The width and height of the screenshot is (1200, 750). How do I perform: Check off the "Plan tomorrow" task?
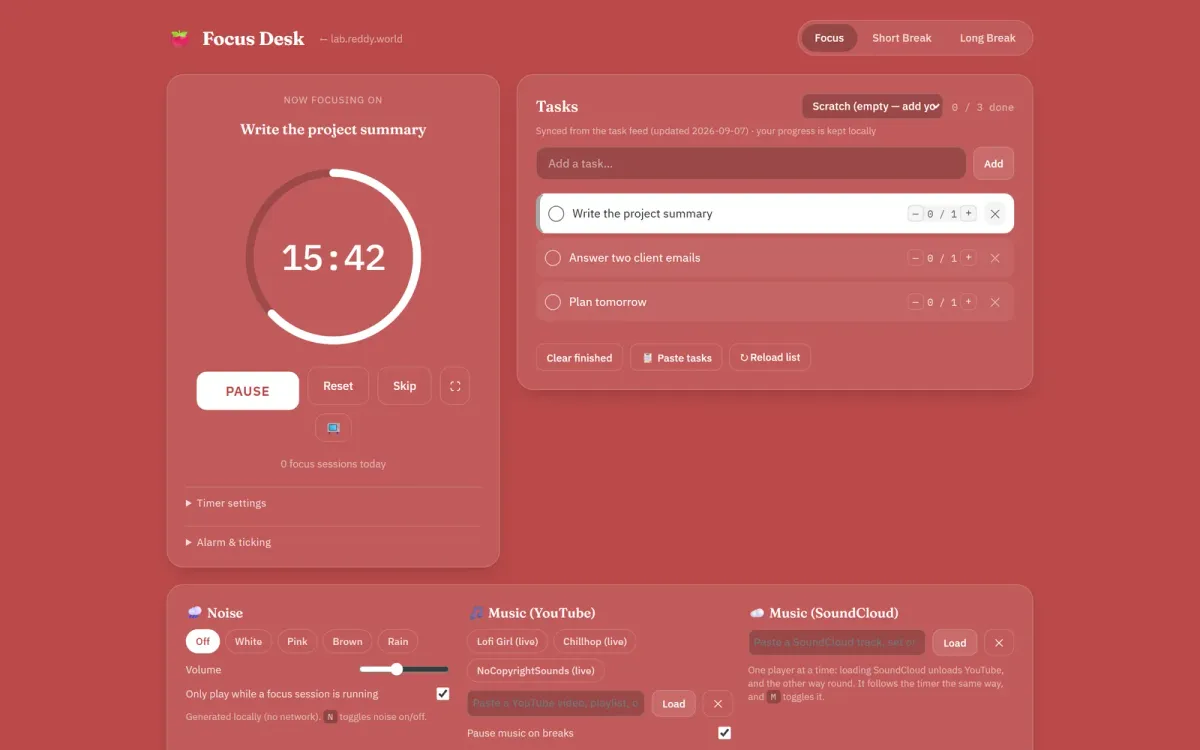tap(552, 302)
